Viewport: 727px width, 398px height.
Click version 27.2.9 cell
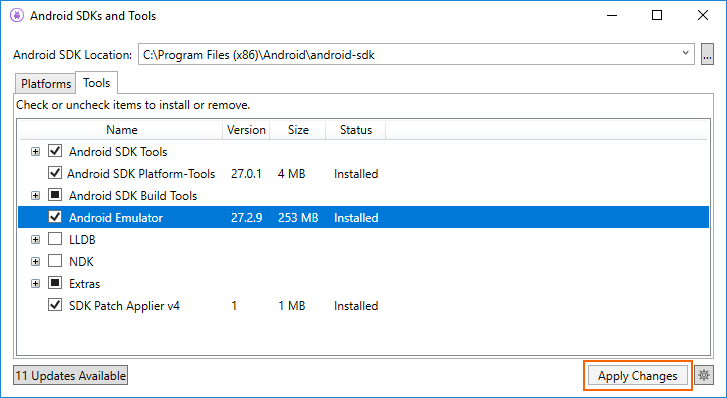(x=247, y=218)
